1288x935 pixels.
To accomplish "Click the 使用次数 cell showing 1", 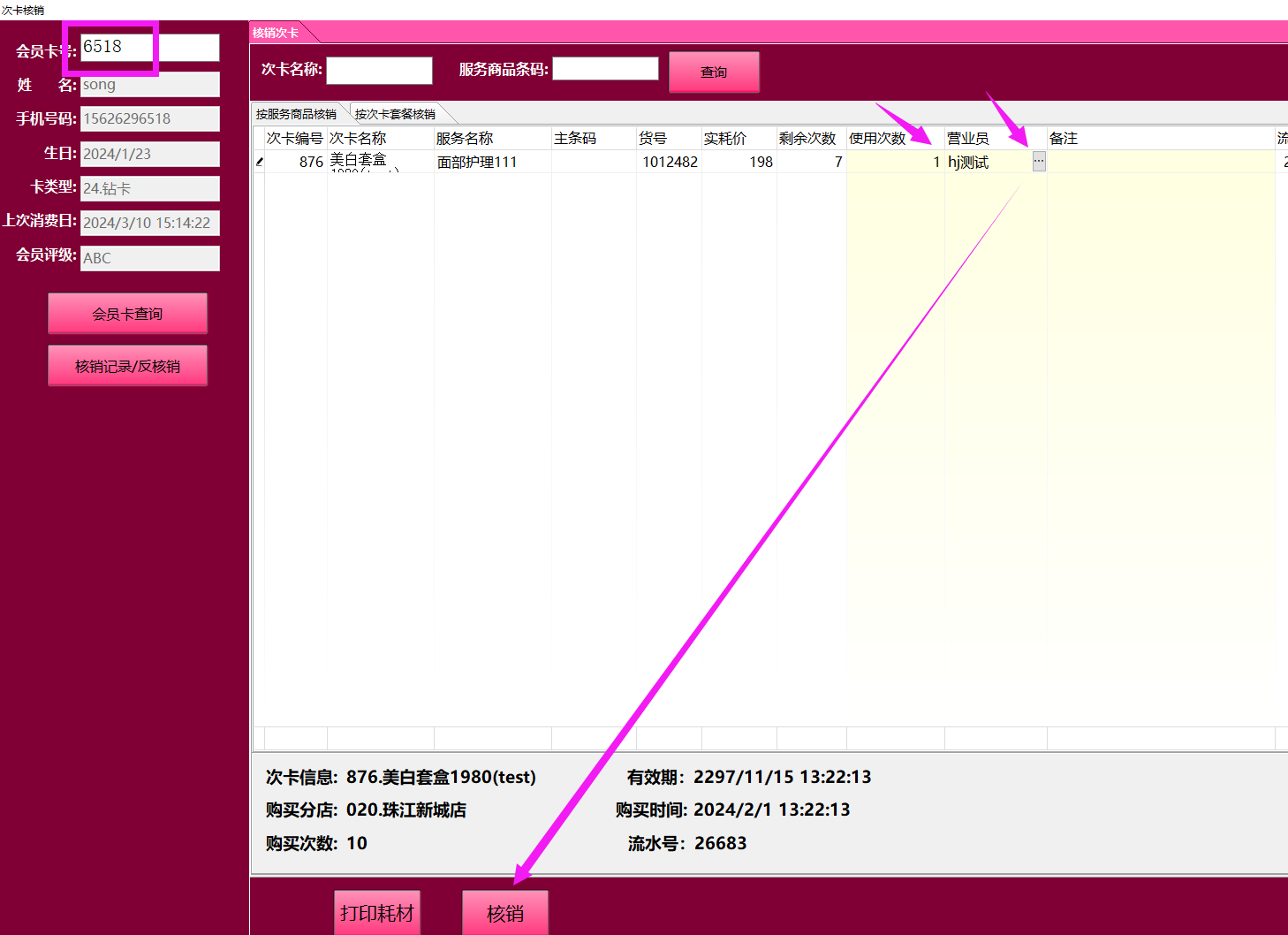I will pos(895,162).
